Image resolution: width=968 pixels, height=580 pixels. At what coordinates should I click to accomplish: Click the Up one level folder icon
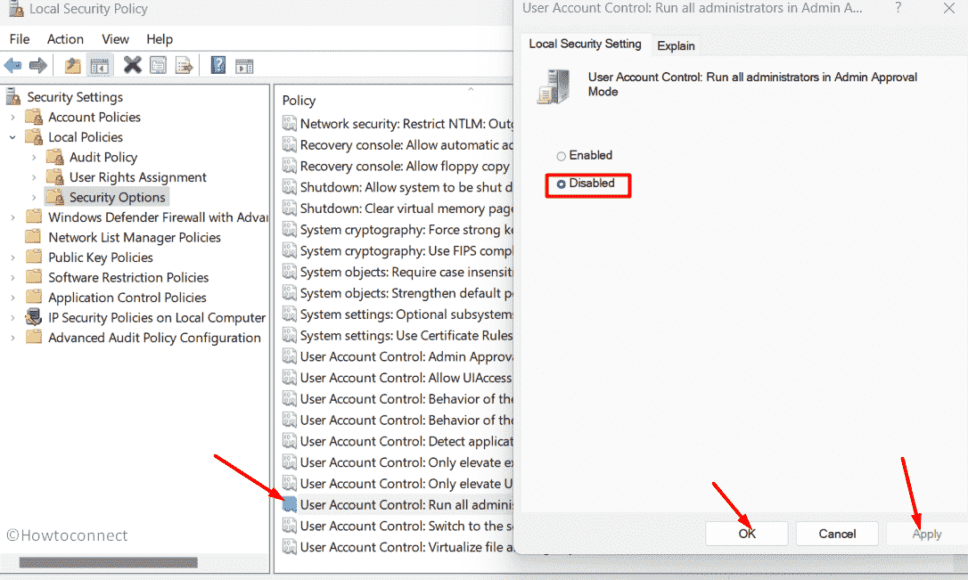[x=73, y=65]
